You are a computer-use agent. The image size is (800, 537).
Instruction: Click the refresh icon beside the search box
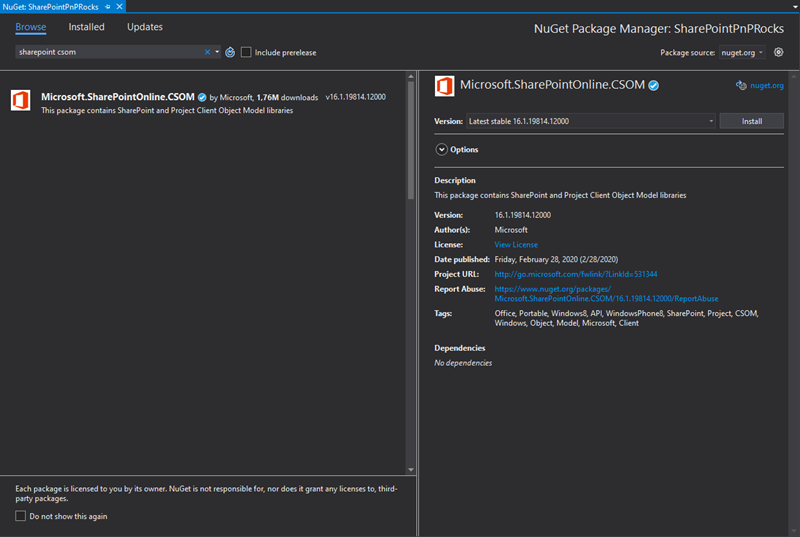tap(230, 52)
